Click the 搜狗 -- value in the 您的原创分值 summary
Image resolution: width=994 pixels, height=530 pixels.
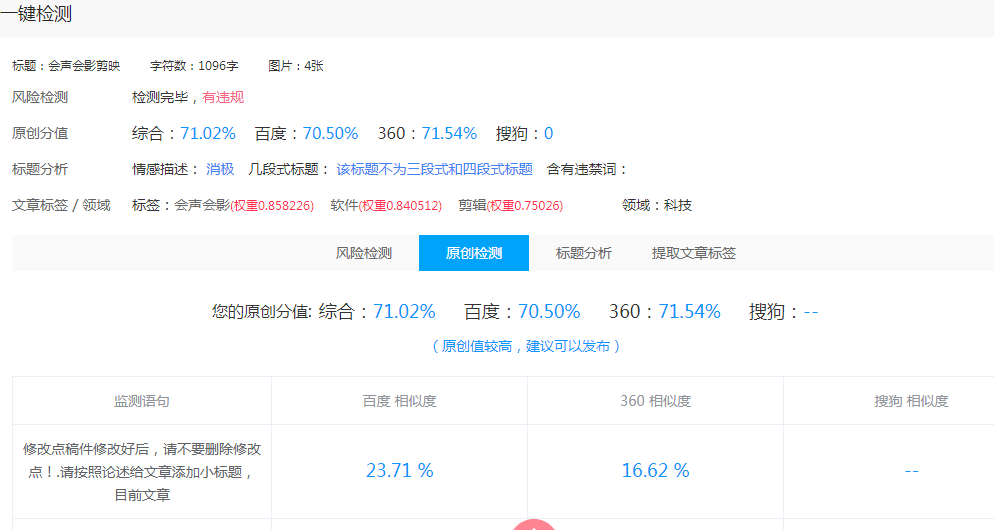[x=811, y=312]
